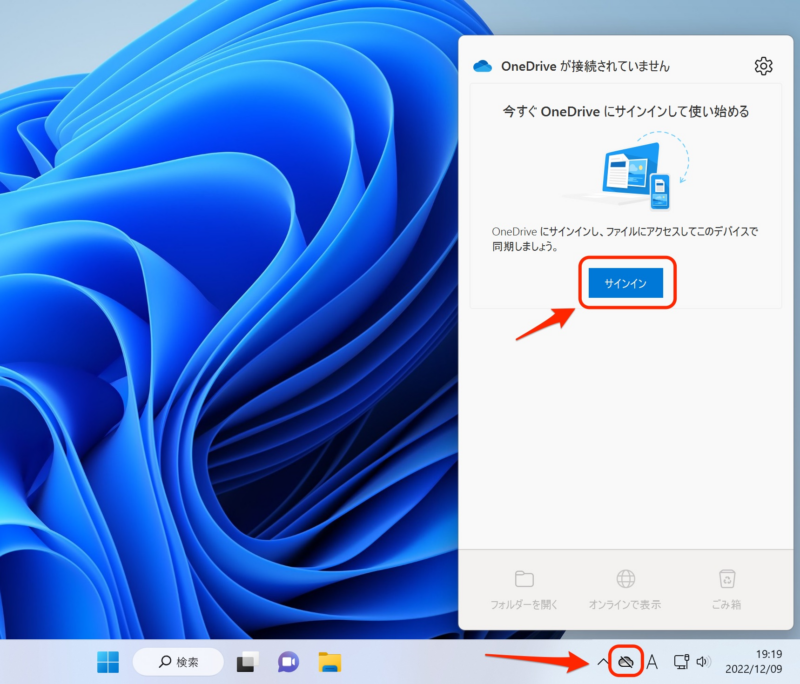This screenshot has height=684, width=800.
Task: Click heading '今すぐ OneDrive にサインインして使い始める'
Action: (x=626, y=112)
